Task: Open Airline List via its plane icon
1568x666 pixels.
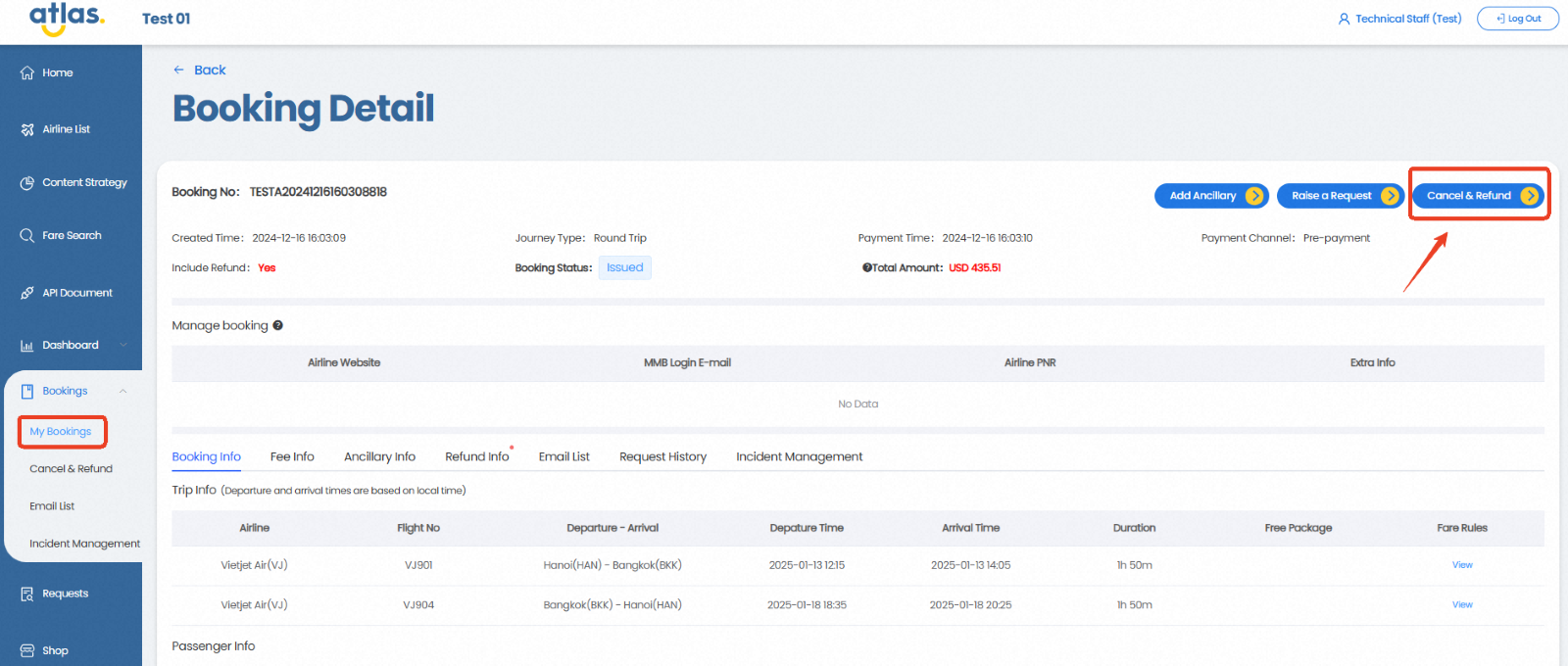Action: (x=27, y=129)
